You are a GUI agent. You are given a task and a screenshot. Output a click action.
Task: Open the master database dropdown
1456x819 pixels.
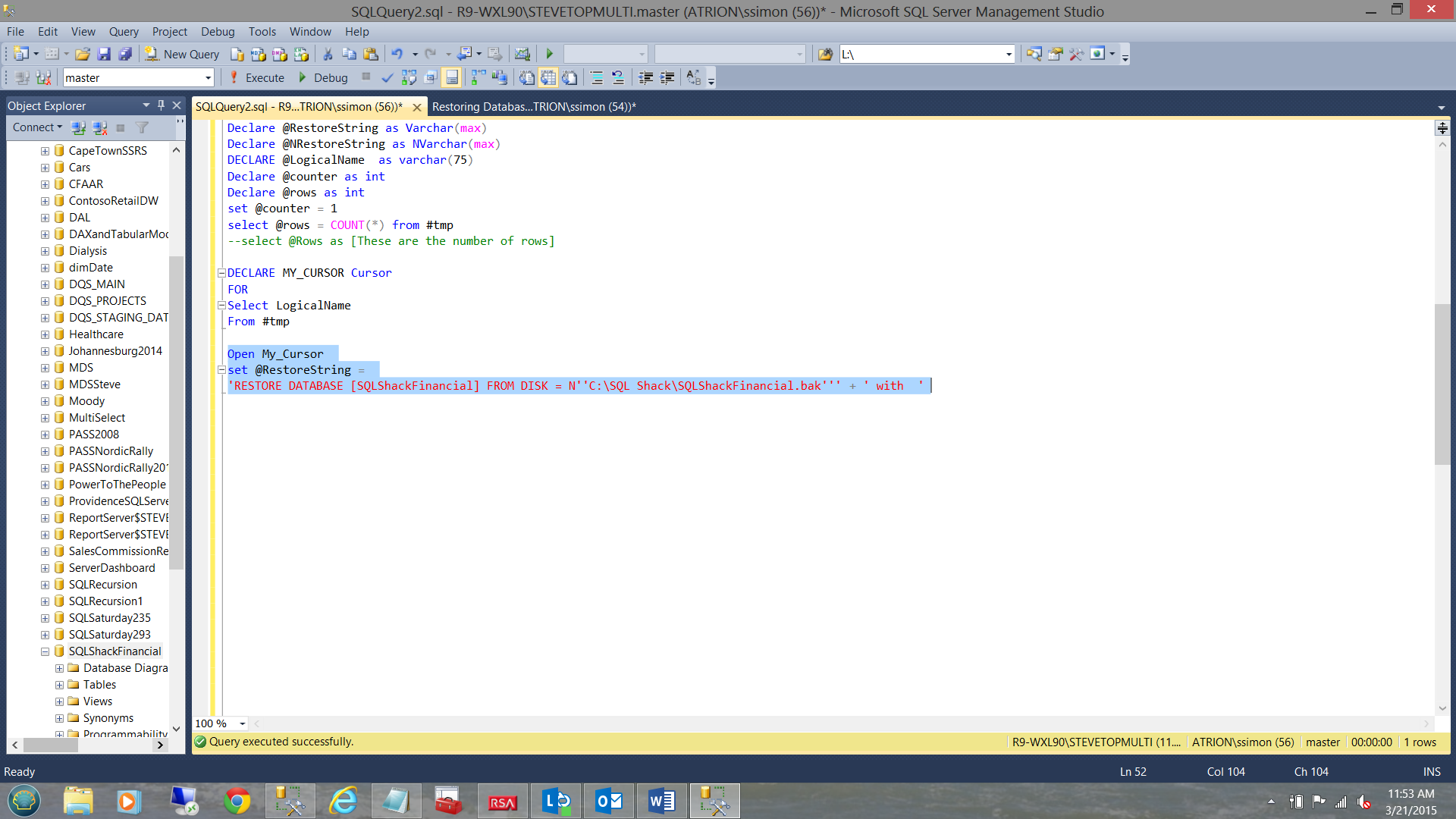click(208, 78)
